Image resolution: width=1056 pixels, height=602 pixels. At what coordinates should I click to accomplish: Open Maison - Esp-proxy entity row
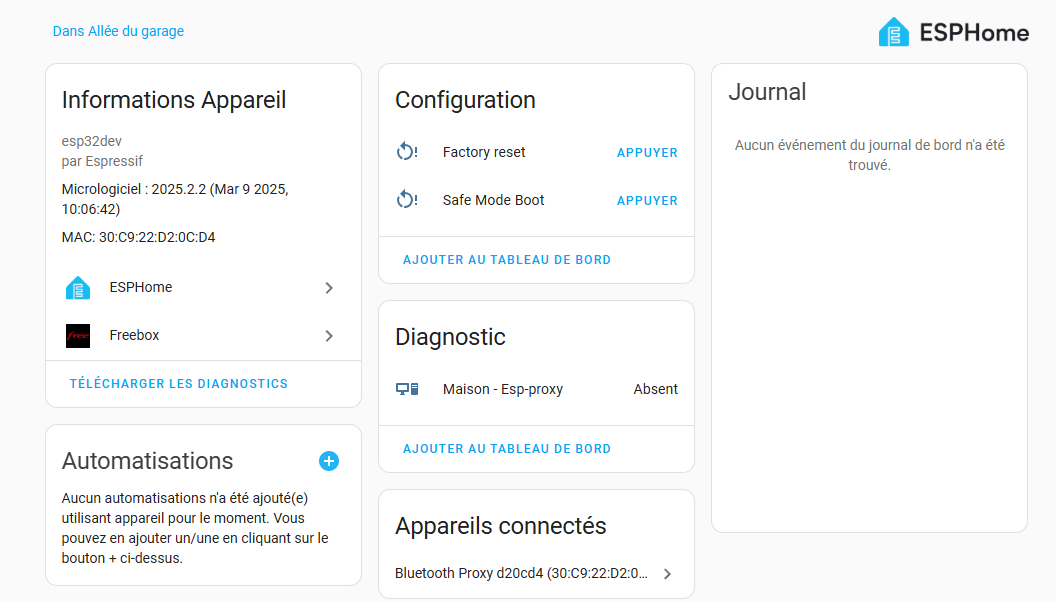503,389
